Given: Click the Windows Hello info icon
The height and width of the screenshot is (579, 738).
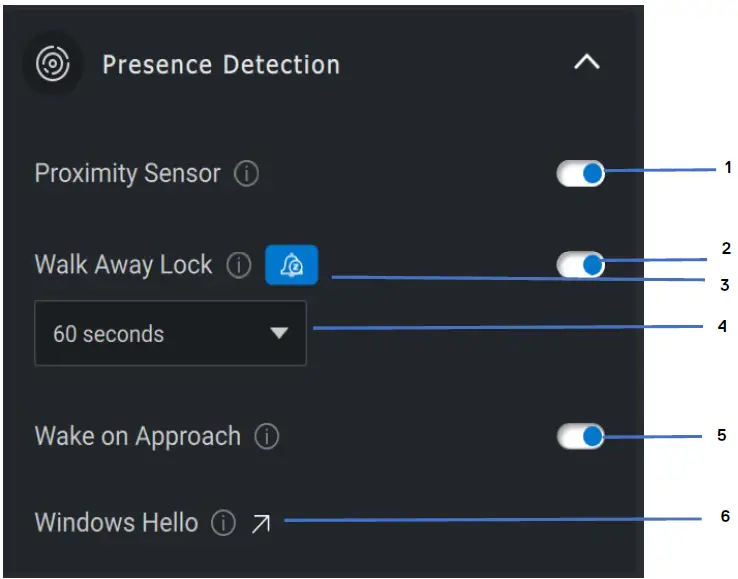Looking at the screenshot, I should click(x=223, y=523).
